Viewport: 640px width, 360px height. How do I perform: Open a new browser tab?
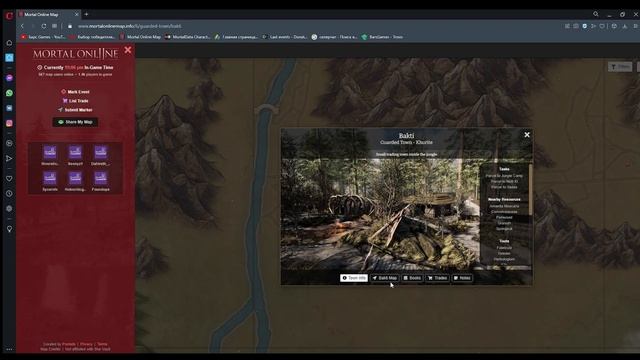coord(86,14)
